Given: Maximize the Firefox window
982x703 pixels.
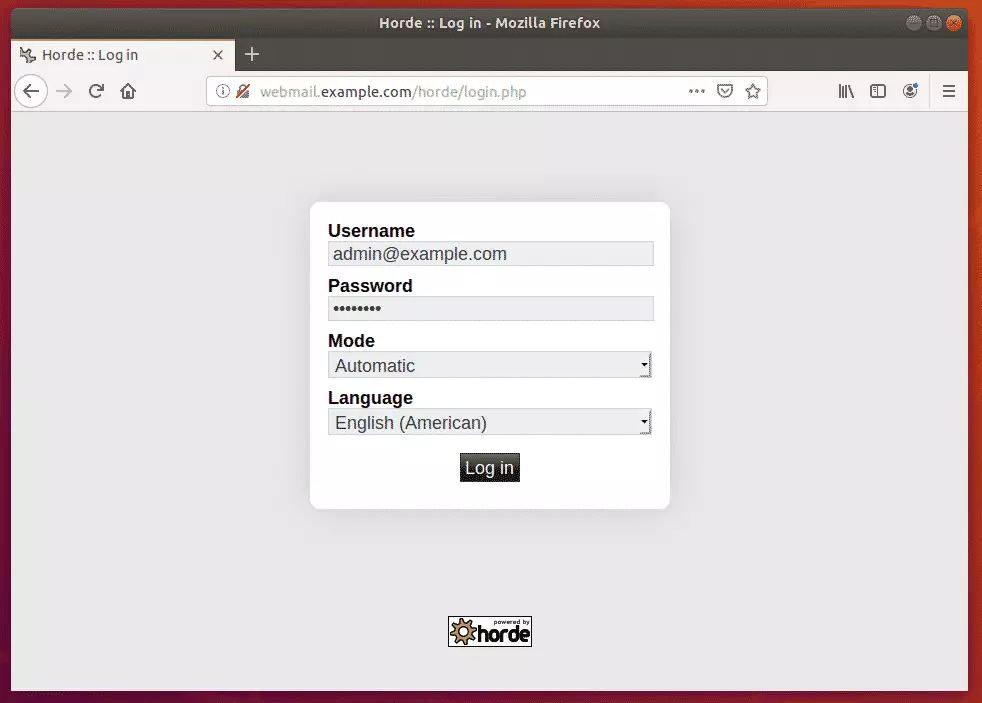Looking at the screenshot, I should point(934,23).
